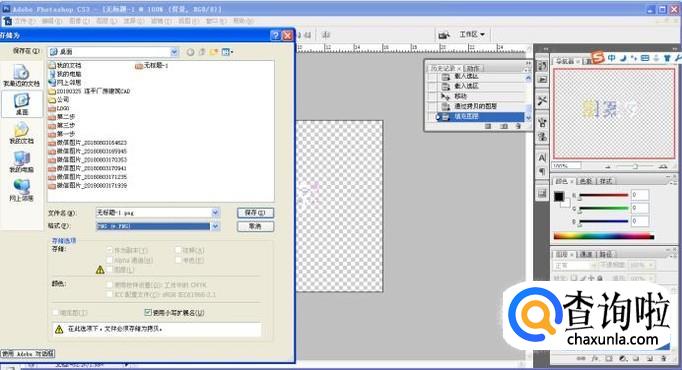
Task: Open the Character panel icon in dock
Action: click(x=542, y=158)
